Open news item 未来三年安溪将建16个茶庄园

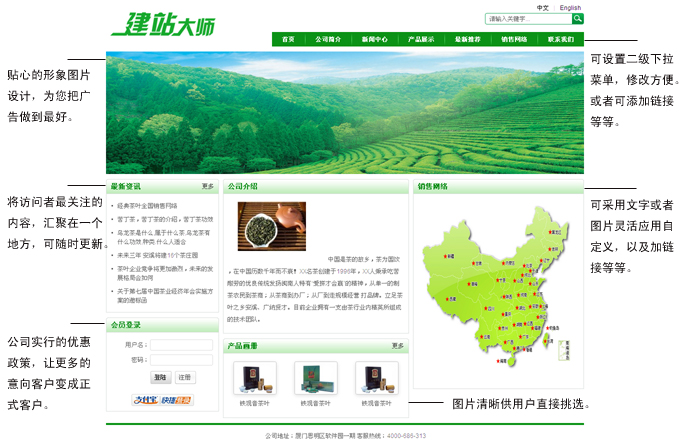pyautogui.click(x=158, y=255)
